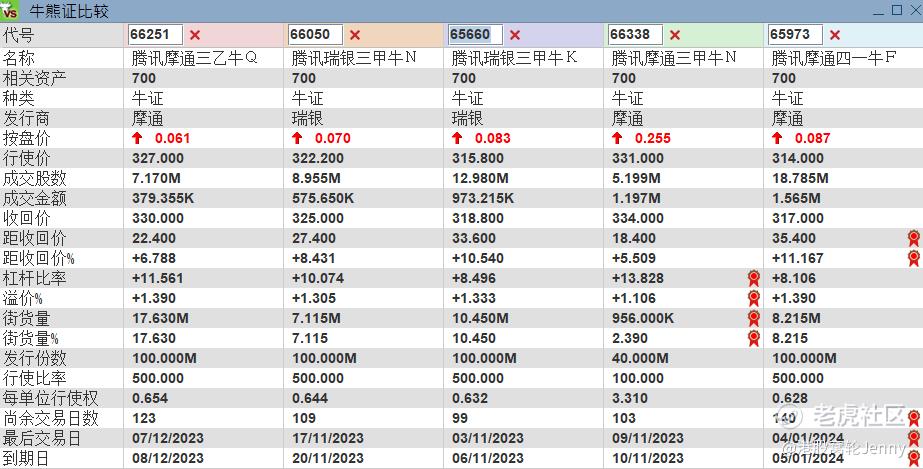The width and height of the screenshot is (923, 469).
Task: Click the 按盘价 row label
Action: (26, 138)
